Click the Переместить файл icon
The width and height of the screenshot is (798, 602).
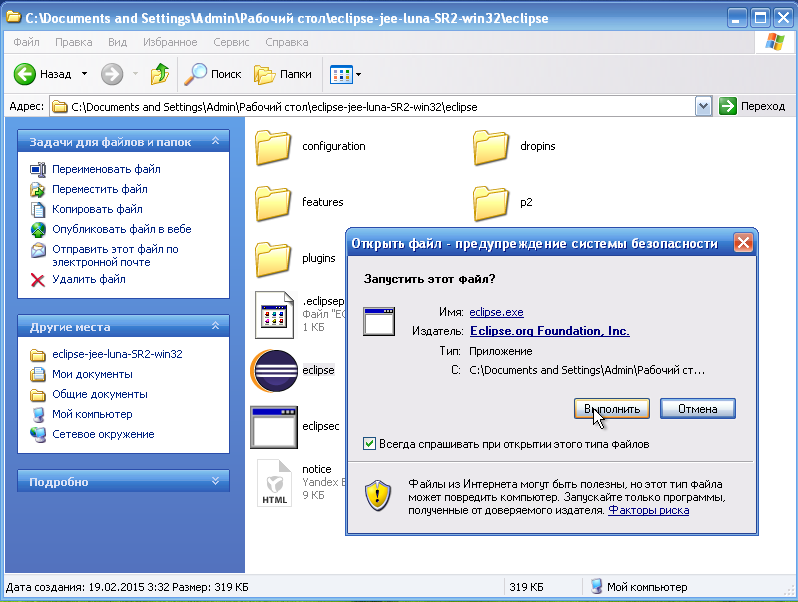(x=38, y=189)
